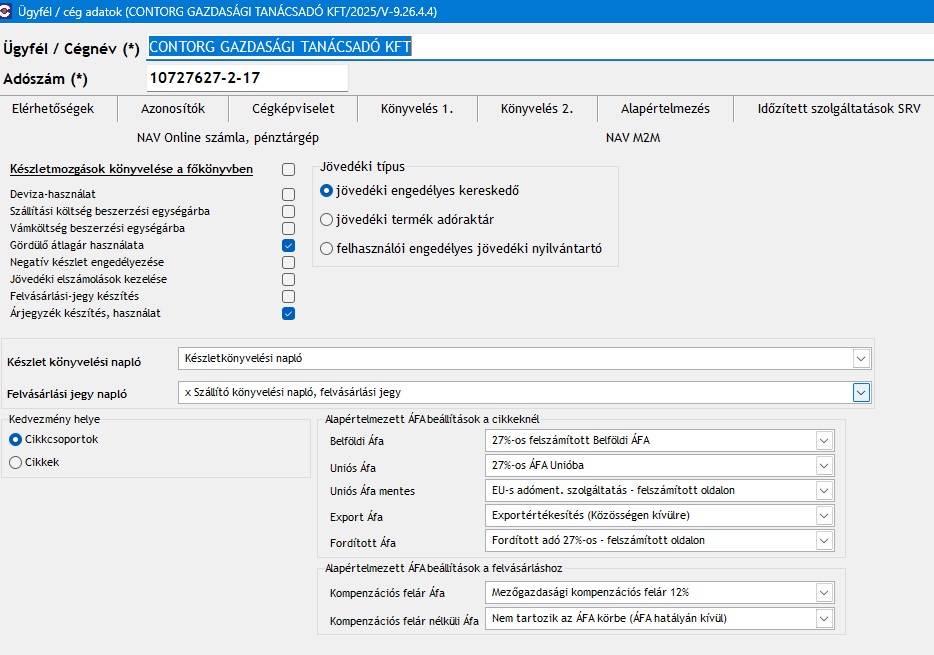Check Vámköltség beszerzési egységárba option
Screen dimensions: 934x655
coord(288,228)
